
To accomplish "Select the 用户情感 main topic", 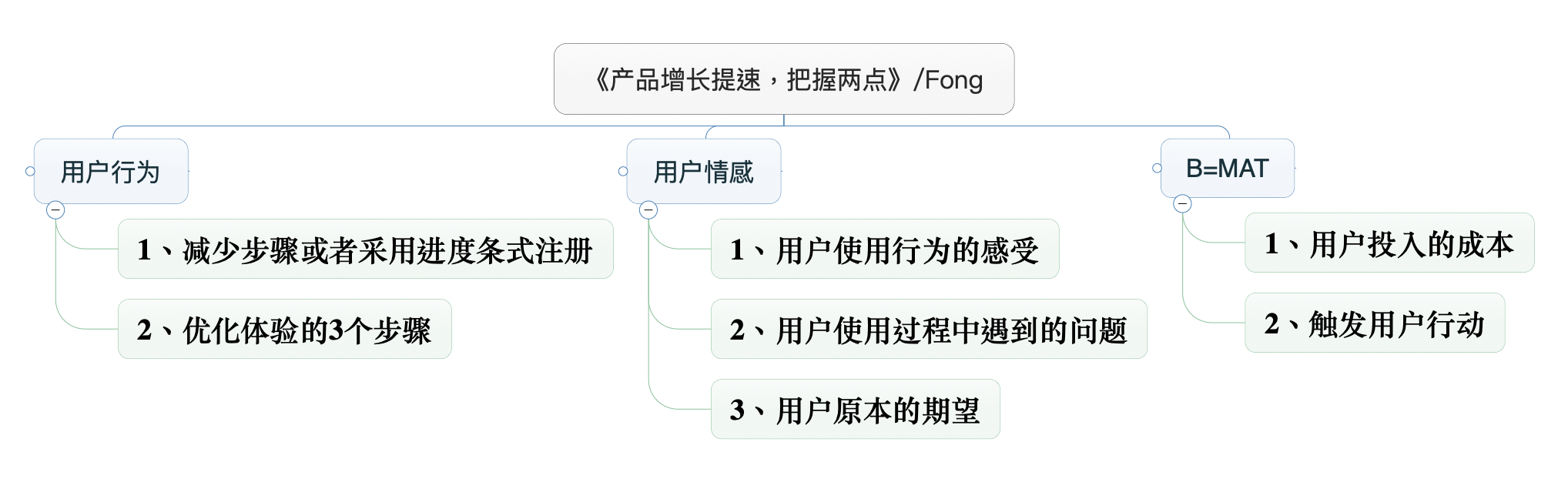I will (704, 171).
